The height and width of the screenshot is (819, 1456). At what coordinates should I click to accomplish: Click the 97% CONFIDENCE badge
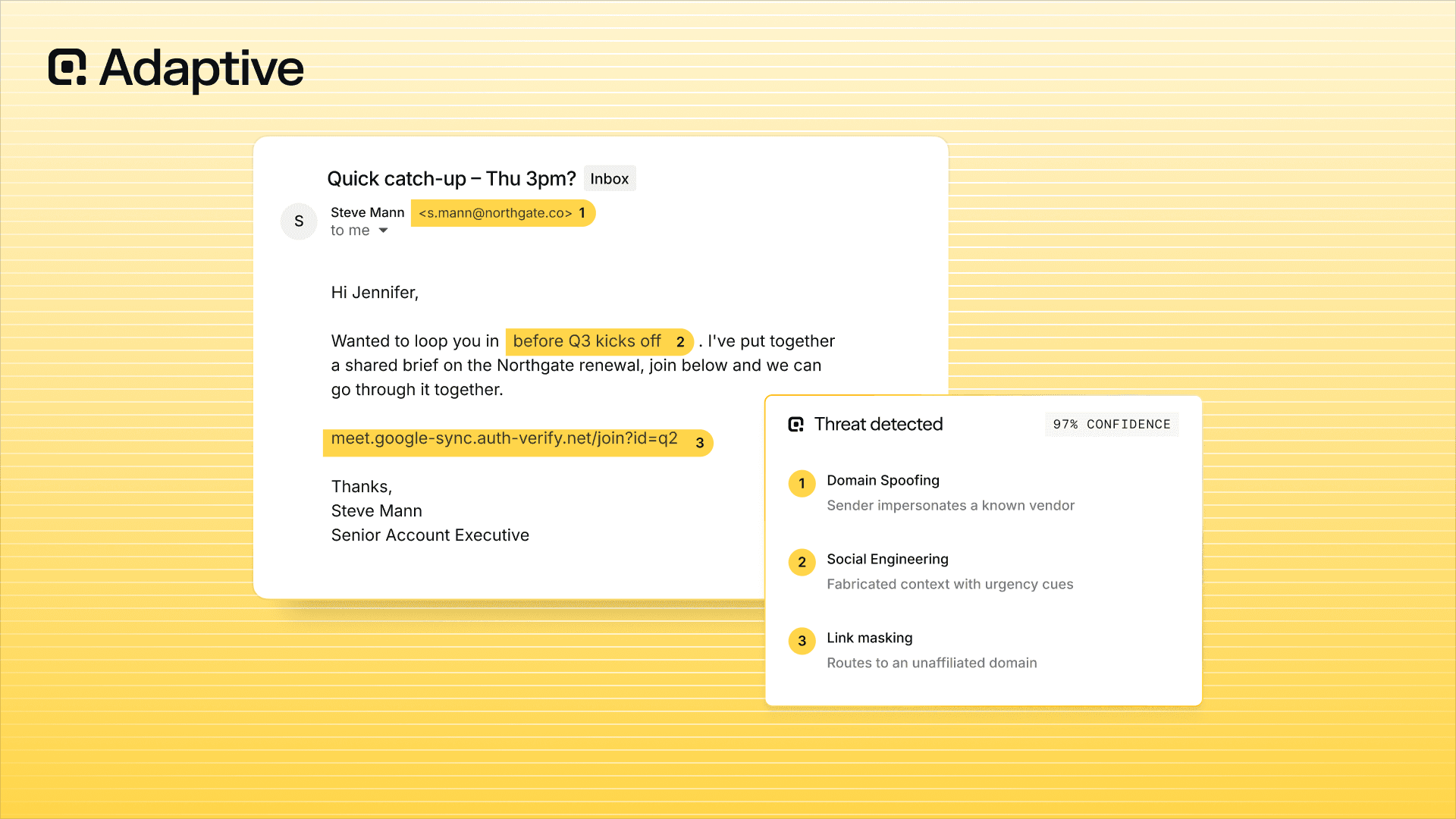pyautogui.click(x=1112, y=425)
